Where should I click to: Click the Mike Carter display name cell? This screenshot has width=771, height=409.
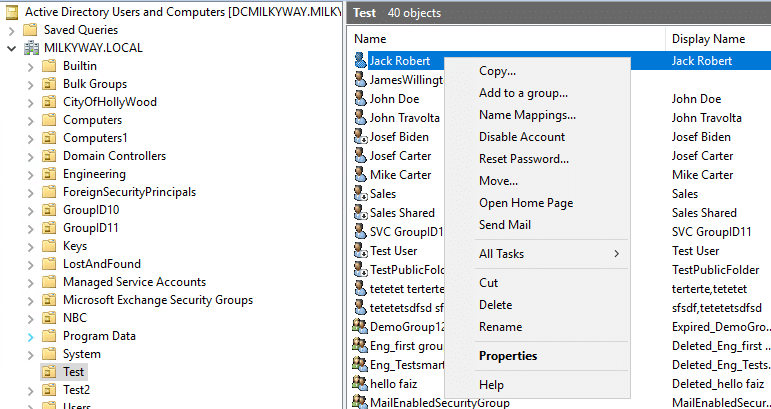702,175
